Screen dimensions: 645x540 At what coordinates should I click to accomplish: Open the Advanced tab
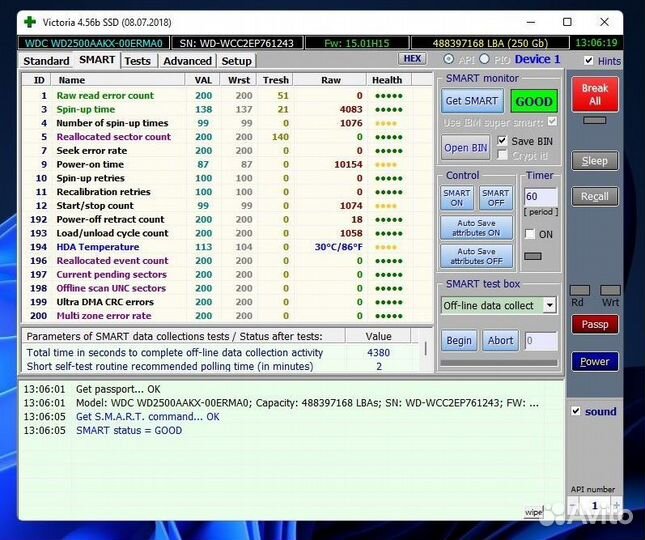187,61
